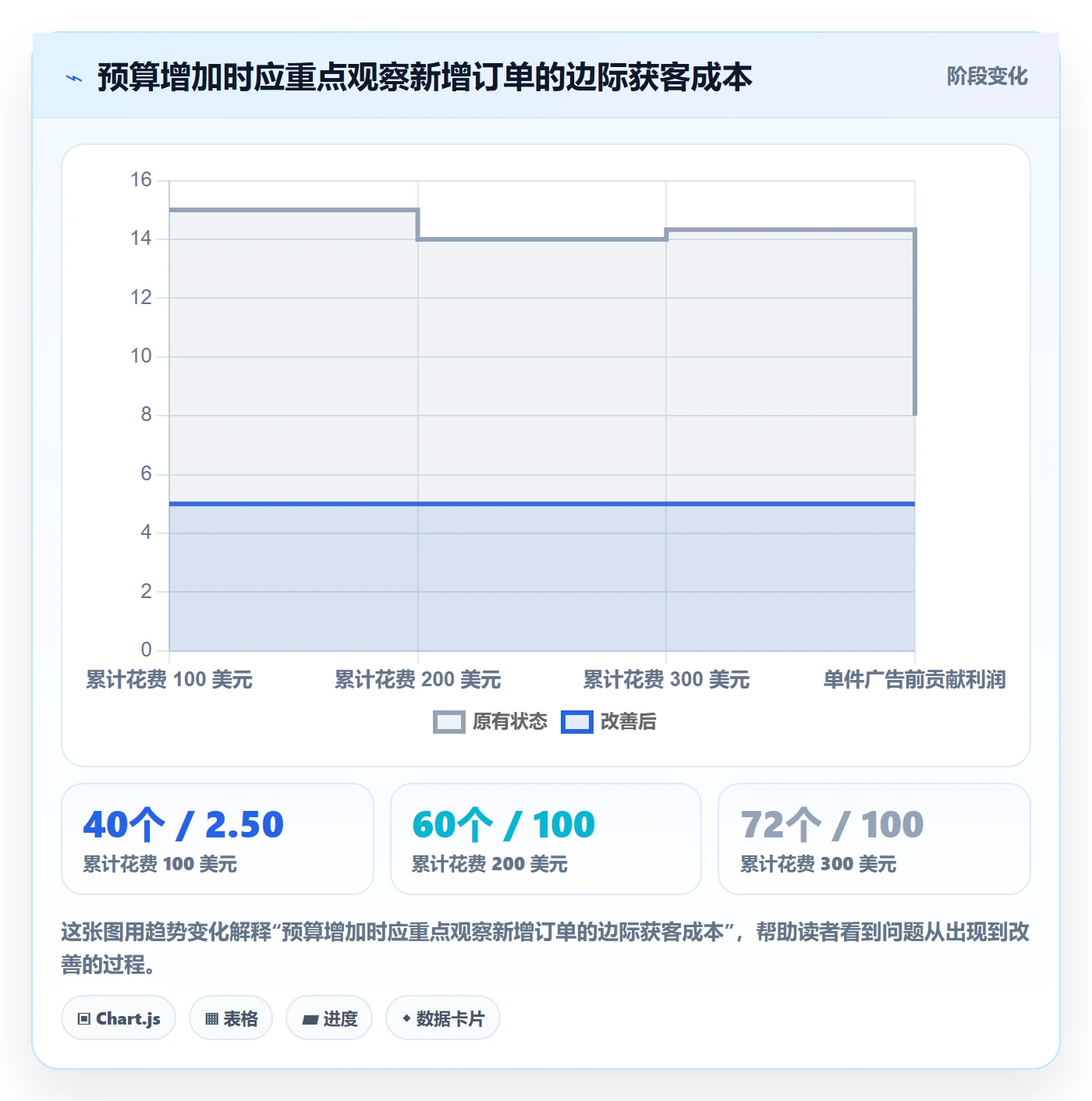
Task: Click x-axis label 累计花费 100 美元
Action: (169, 680)
